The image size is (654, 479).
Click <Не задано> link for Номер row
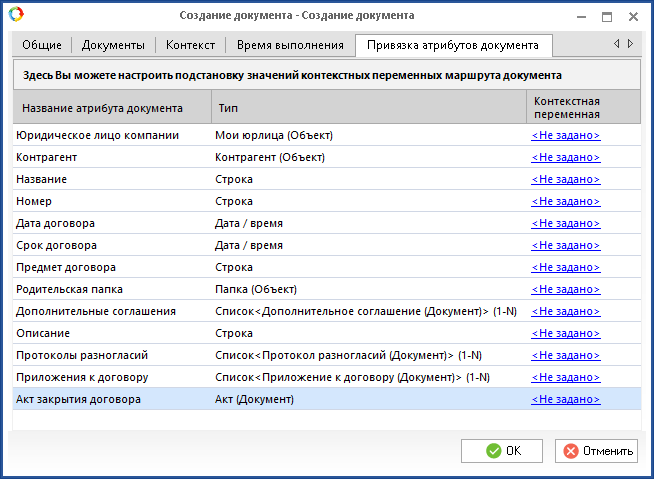point(565,201)
